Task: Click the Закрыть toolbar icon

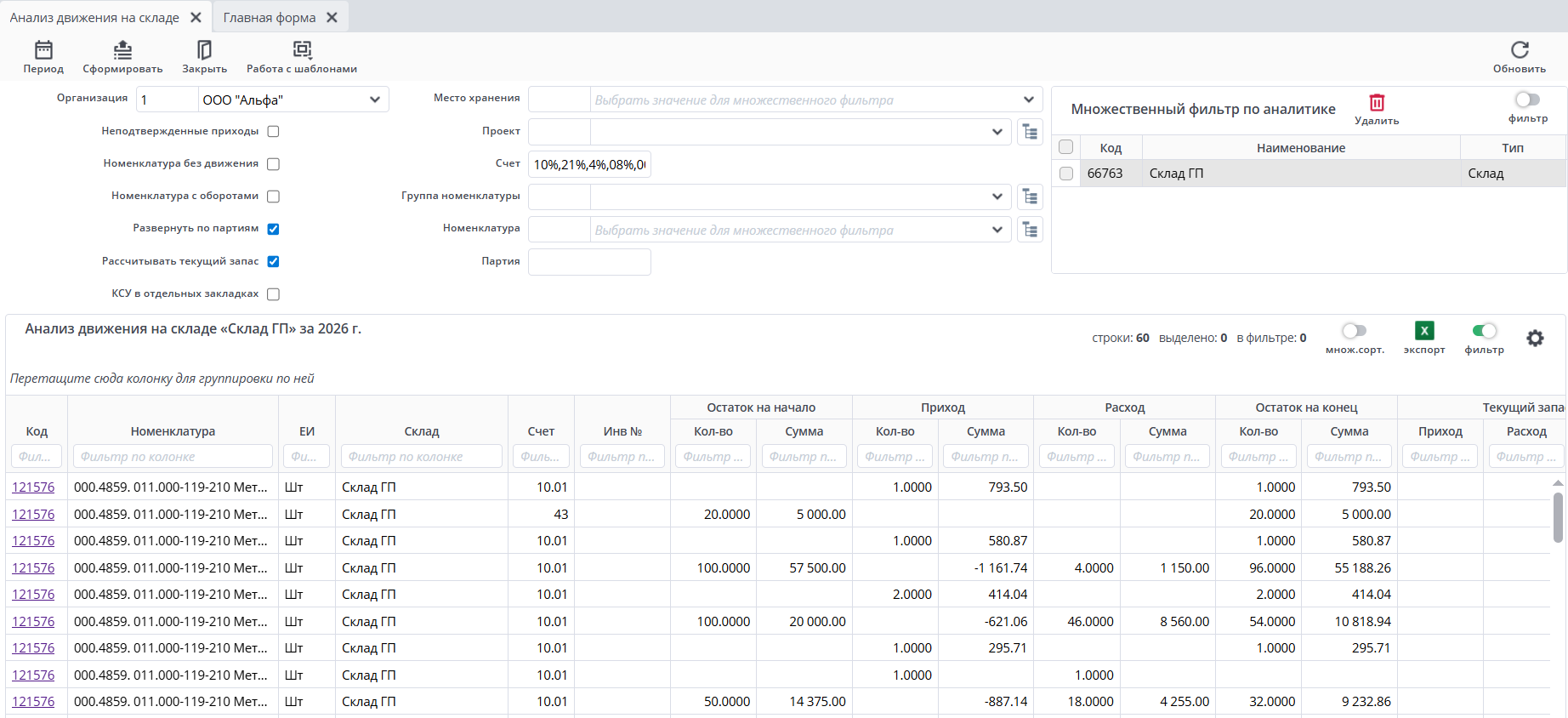Action: [204, 51]
